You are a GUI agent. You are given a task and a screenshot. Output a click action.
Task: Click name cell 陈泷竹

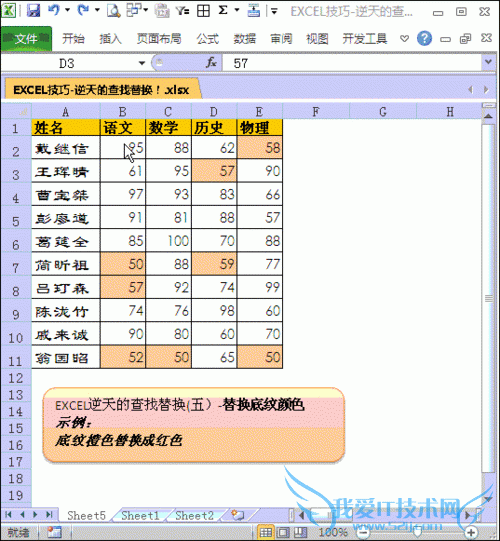tap(66, 311)
